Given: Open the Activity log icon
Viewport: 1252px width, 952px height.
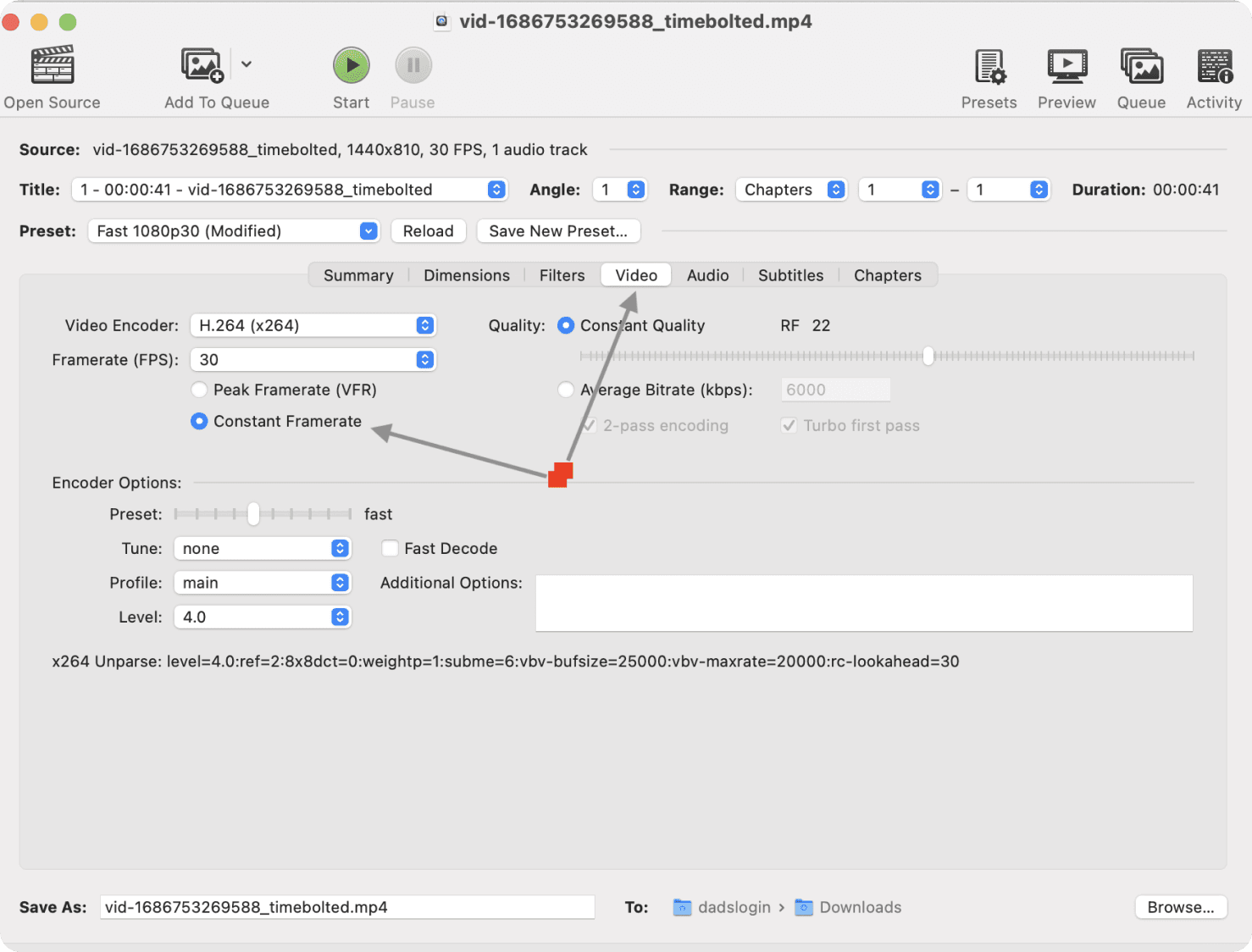Looking at the screenshot, I should point(1215,66).
